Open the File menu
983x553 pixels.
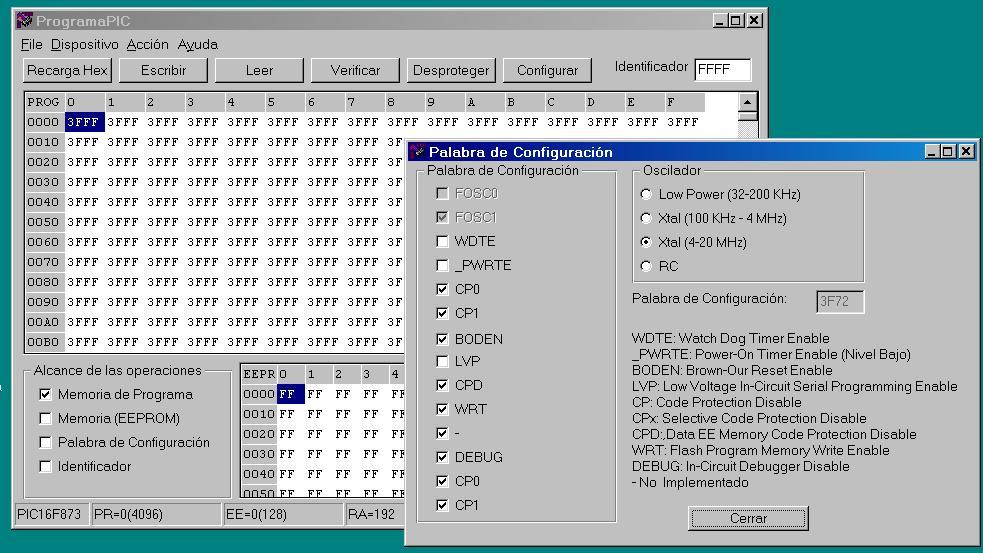point(32,44)
